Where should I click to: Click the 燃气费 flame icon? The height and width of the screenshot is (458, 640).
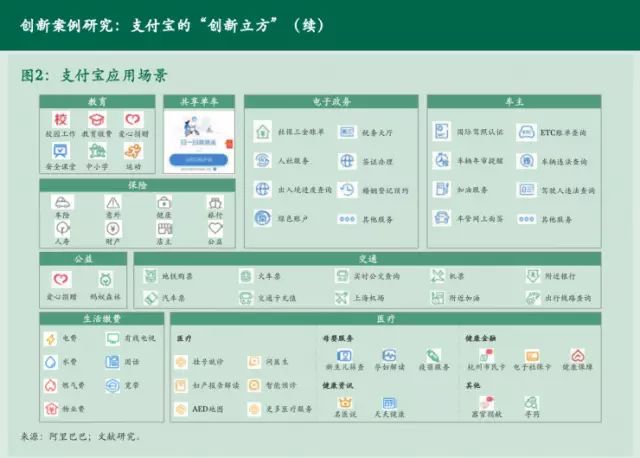[x=51, y=385]
